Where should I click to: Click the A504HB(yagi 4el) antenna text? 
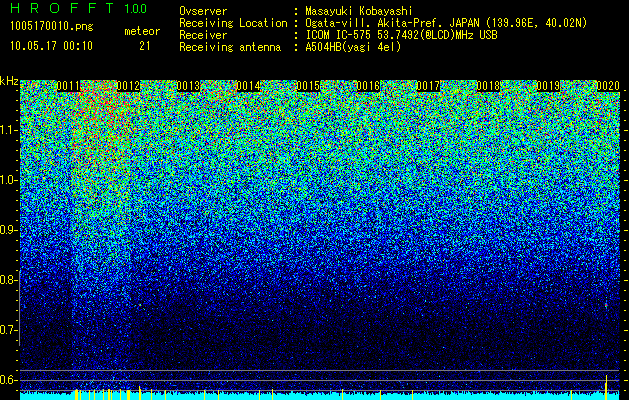(353, 47)
